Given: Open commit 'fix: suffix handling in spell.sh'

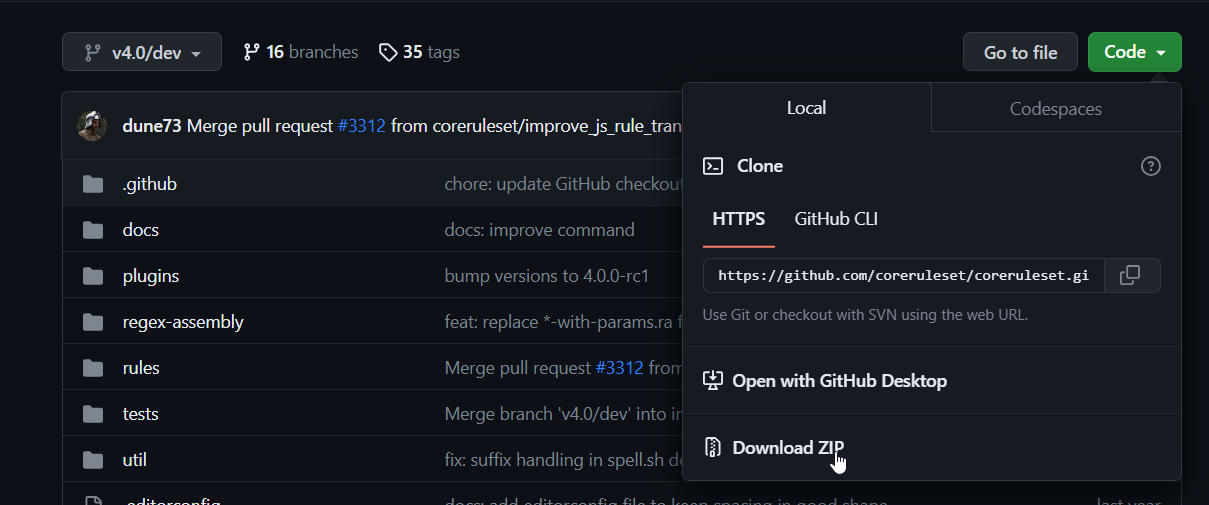Looking at the screenshot, I should pyautogui.click(x=563, y=460).
